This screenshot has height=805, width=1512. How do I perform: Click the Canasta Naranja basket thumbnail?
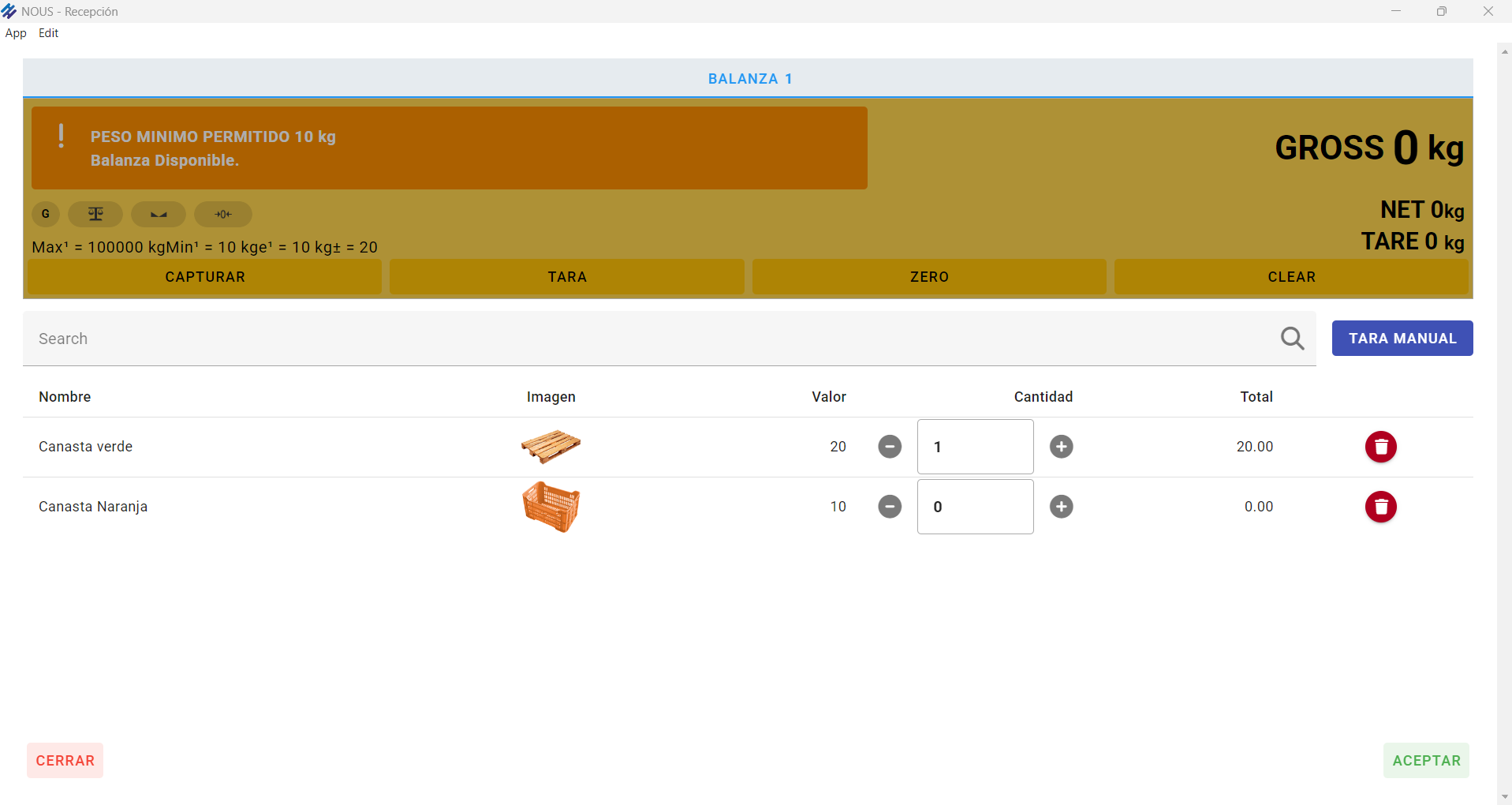coord(551,507)
